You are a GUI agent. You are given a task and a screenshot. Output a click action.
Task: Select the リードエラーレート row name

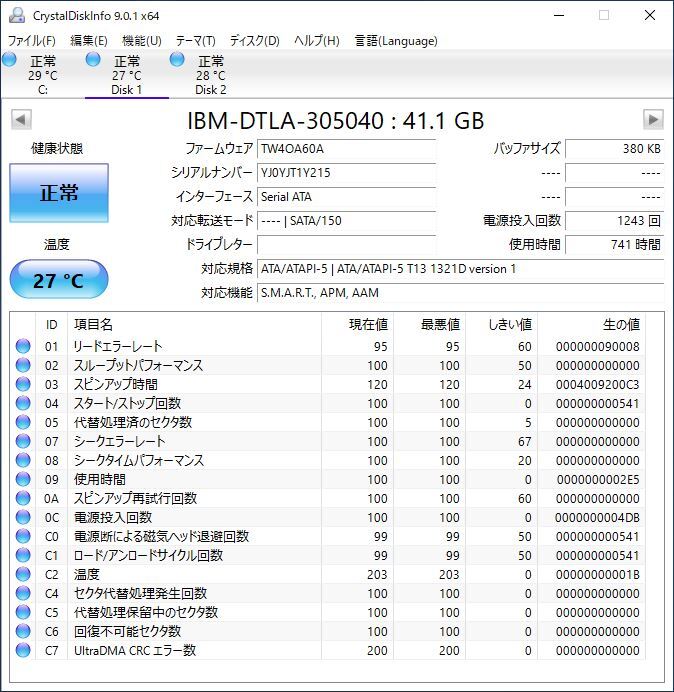click(118, 346)
